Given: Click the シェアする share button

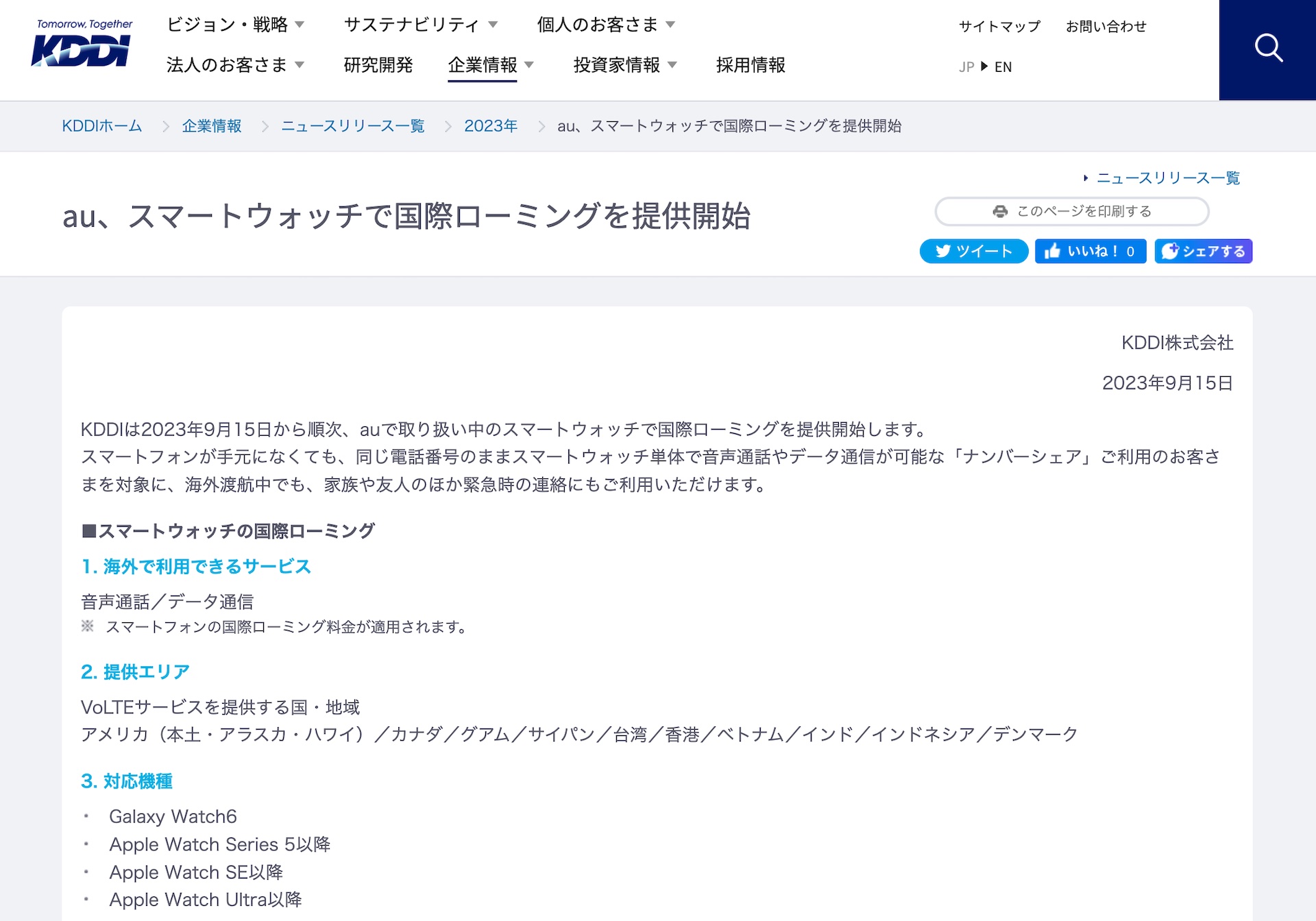Looking at the screenshot, I should 1204,251.
